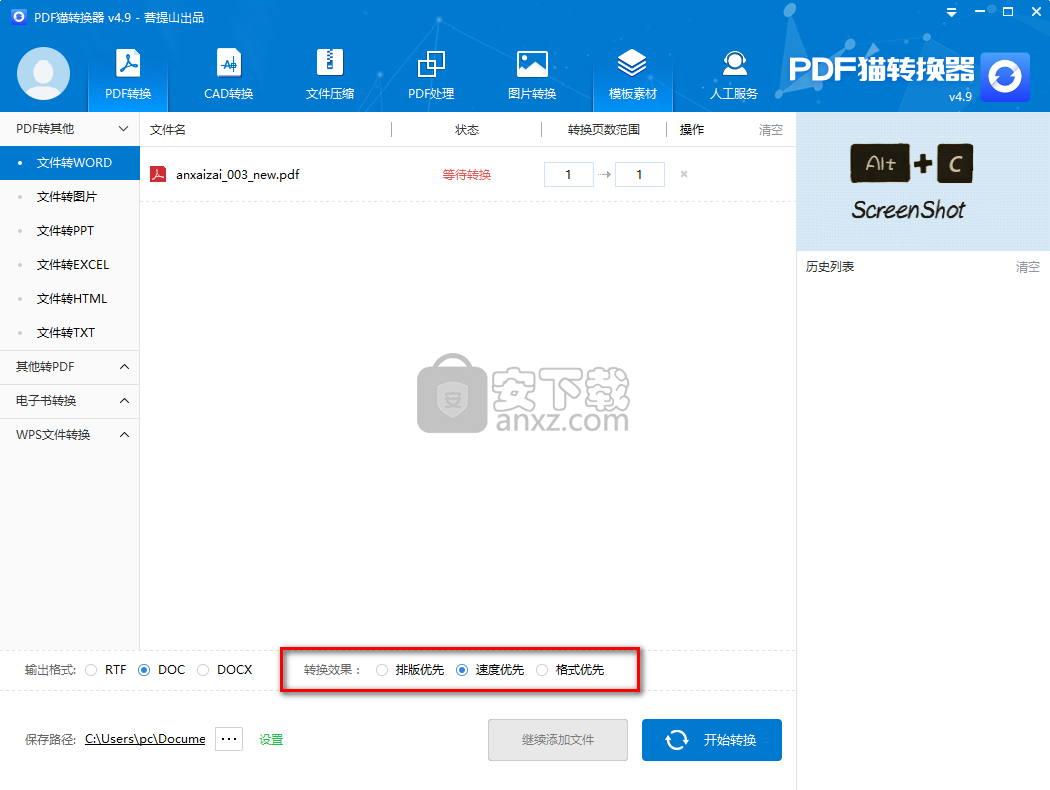Click the start page number field

(569, 175)
